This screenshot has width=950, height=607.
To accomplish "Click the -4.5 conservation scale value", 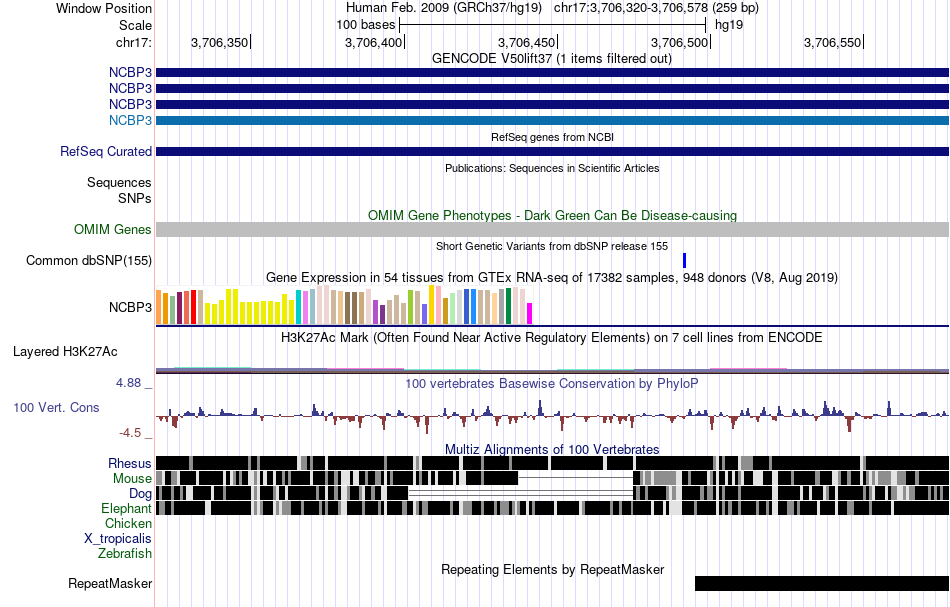I will click(x=130, y=433).
